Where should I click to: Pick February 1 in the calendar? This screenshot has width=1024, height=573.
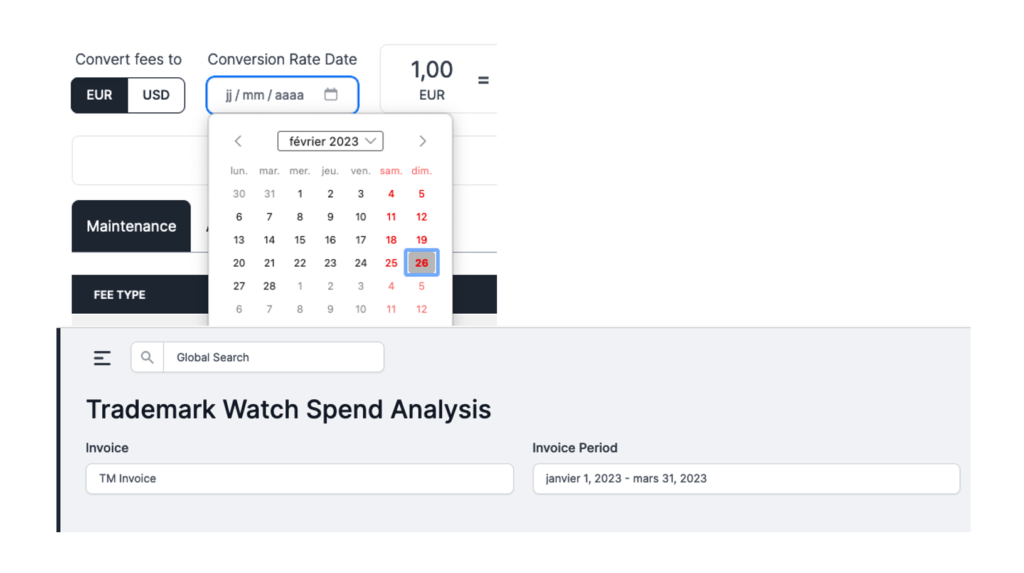pos(300,194)
